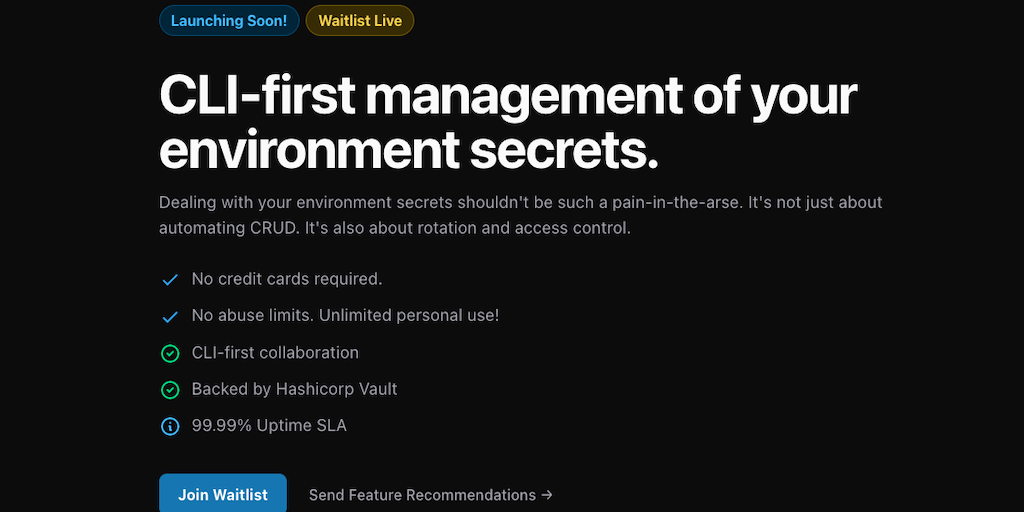The height and width of the screenshot is (512, 1024).
Task: Click the "Unlimited personal use!" feature text
Action: pyautogui.click(x=410, y=316)
